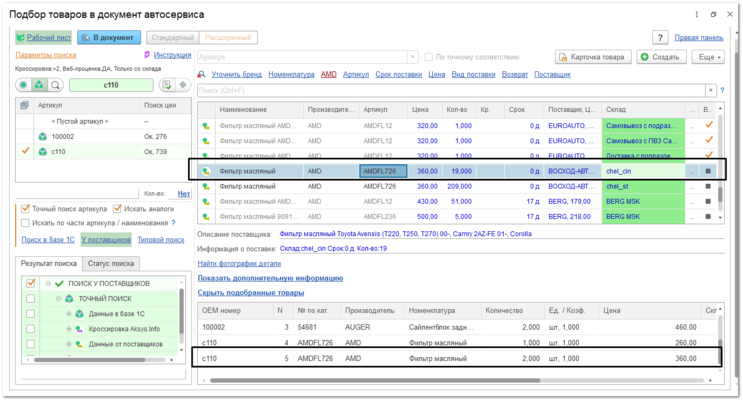This screenshot has width=743, height=401.
Task: Click the green c110 article input field
Action: pos(111,85)
